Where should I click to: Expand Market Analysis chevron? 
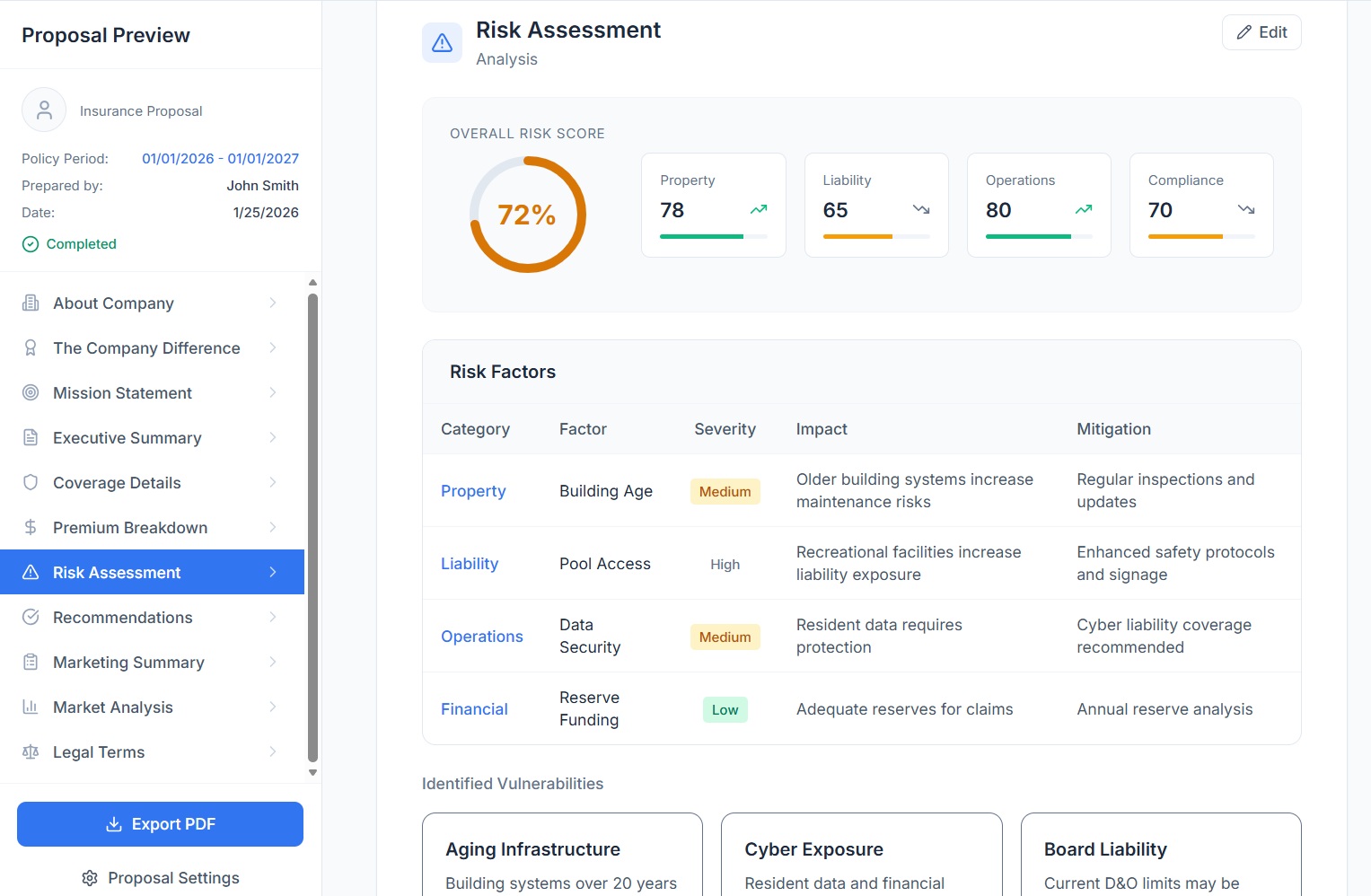(x=273, y=707)
